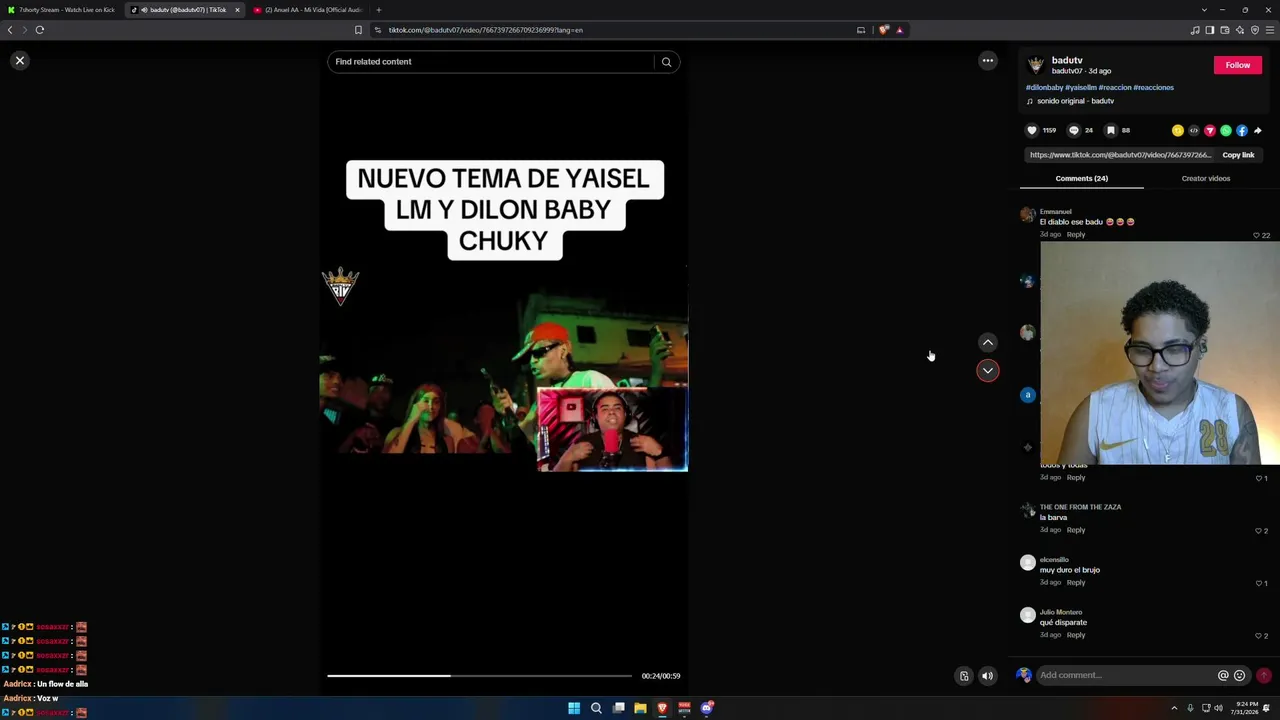1280x720 pixels.
Task: Bookmark this page in address bar
Action: pyautogui.click(x=358, y=30)
